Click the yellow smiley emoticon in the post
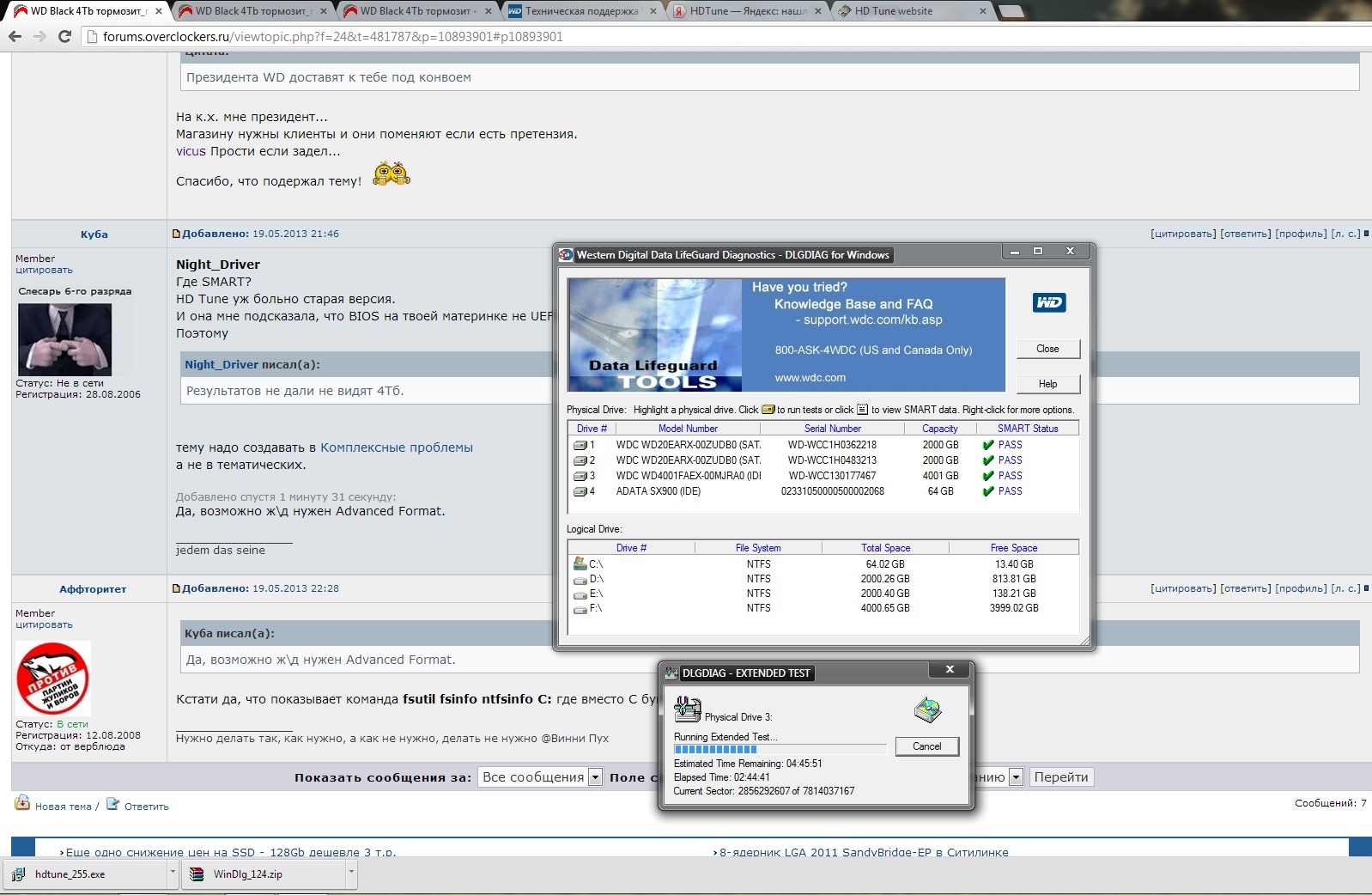 392,174
